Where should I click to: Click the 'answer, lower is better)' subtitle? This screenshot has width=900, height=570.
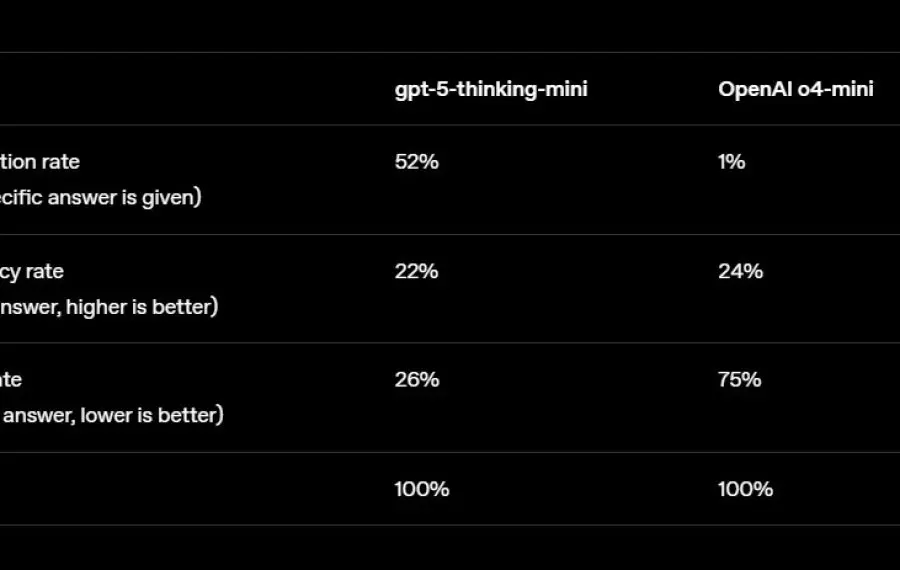coord(113,415)
